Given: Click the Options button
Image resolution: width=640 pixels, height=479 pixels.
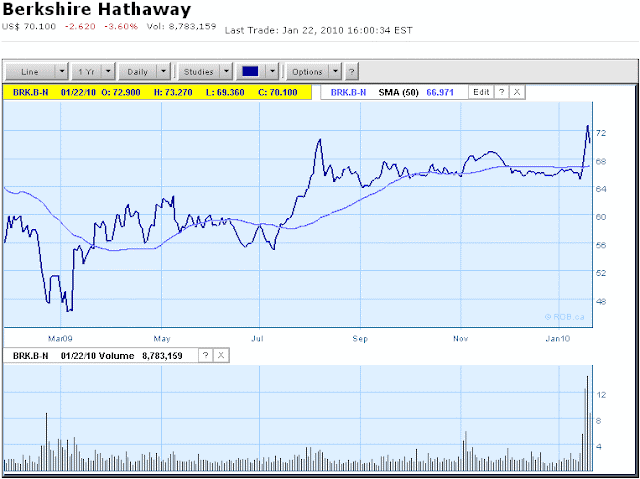Looking at the screenshot, I should coord(307,72).
